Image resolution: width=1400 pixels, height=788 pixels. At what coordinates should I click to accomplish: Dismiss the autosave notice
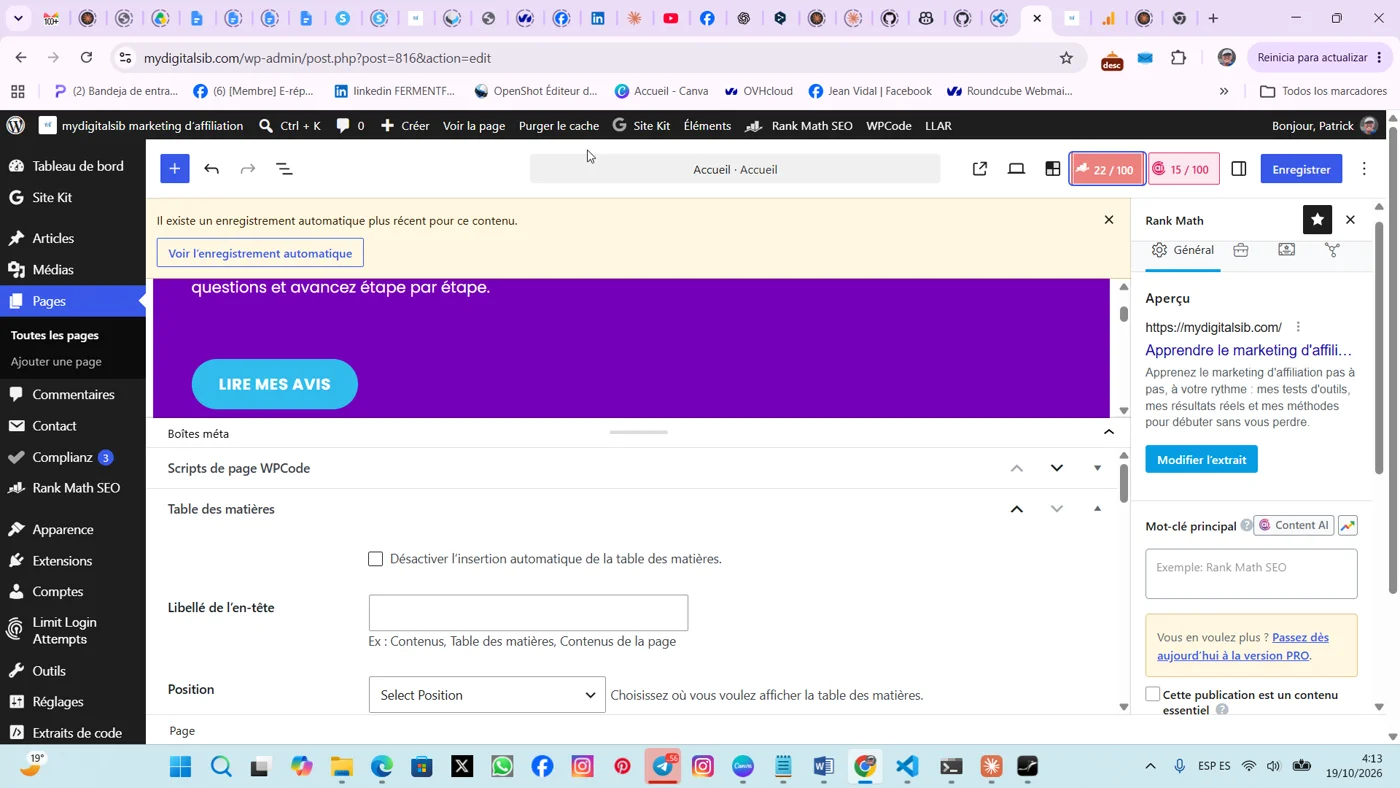pyautogui.click(x=1108, y=220)
